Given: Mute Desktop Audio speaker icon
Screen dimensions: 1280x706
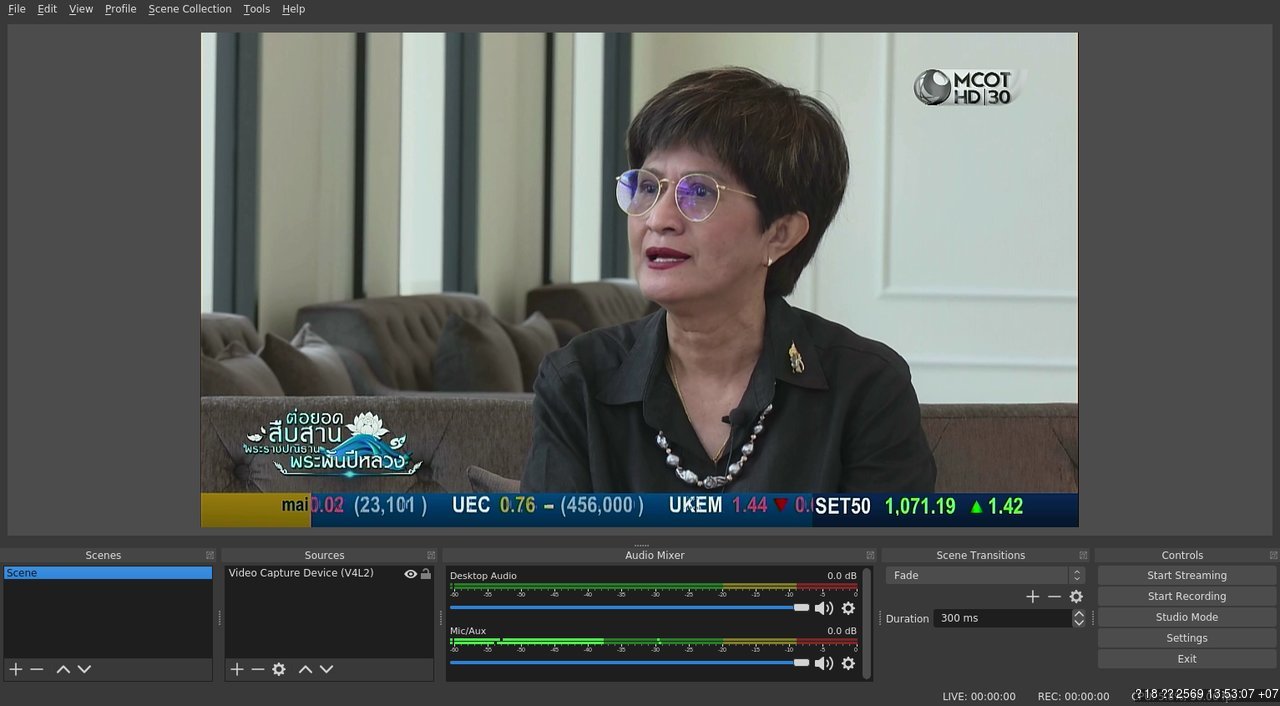Looking at the screenshot, I should pyautogui.click(x=824, y=608).
